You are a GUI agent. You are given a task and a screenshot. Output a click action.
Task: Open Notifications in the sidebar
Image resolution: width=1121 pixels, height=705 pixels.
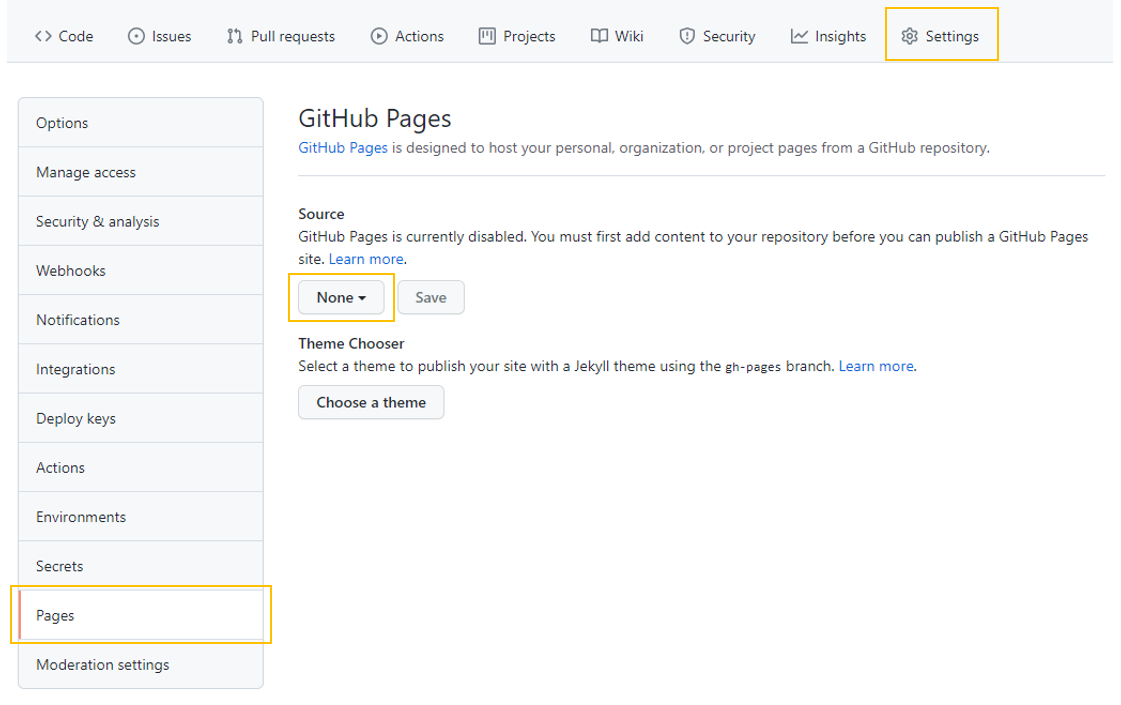141,320
